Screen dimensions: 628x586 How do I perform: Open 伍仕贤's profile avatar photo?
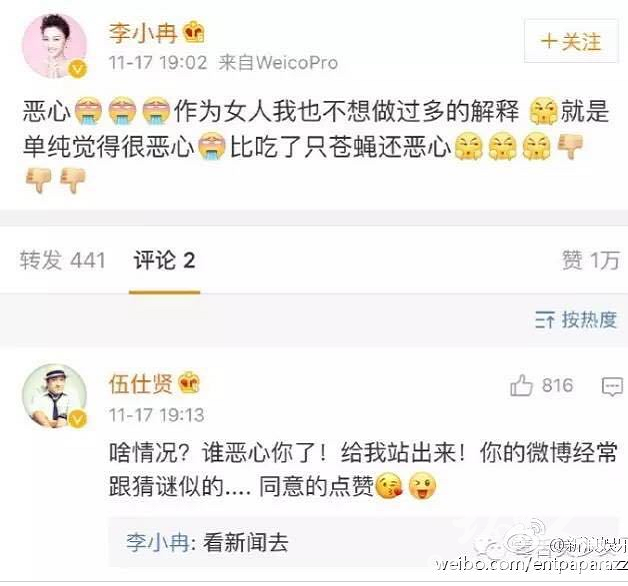point(54,396)
